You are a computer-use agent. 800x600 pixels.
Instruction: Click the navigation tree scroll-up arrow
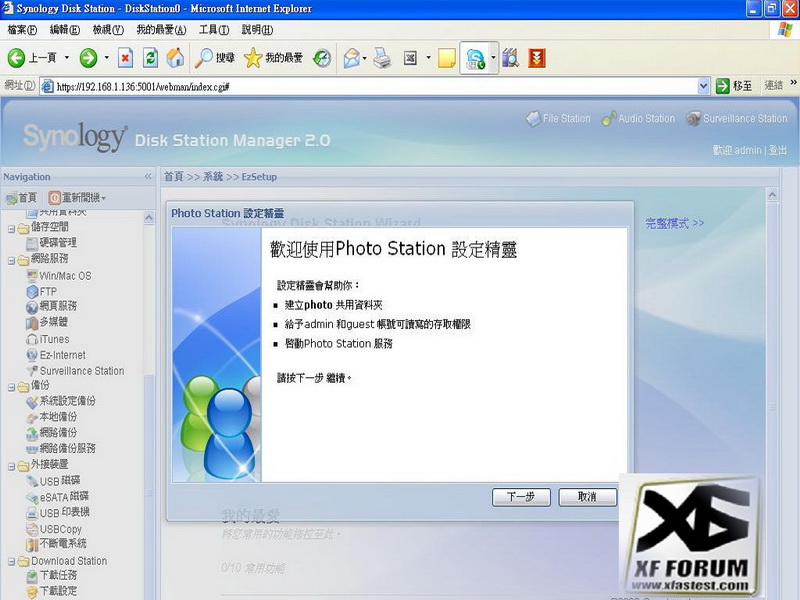(148, 218)
